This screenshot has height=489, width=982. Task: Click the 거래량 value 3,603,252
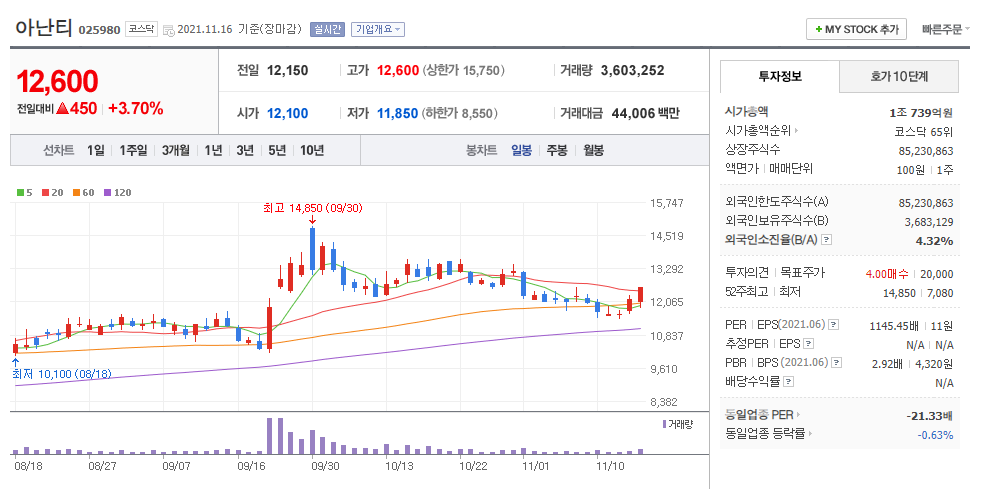(x=633, y=71)
